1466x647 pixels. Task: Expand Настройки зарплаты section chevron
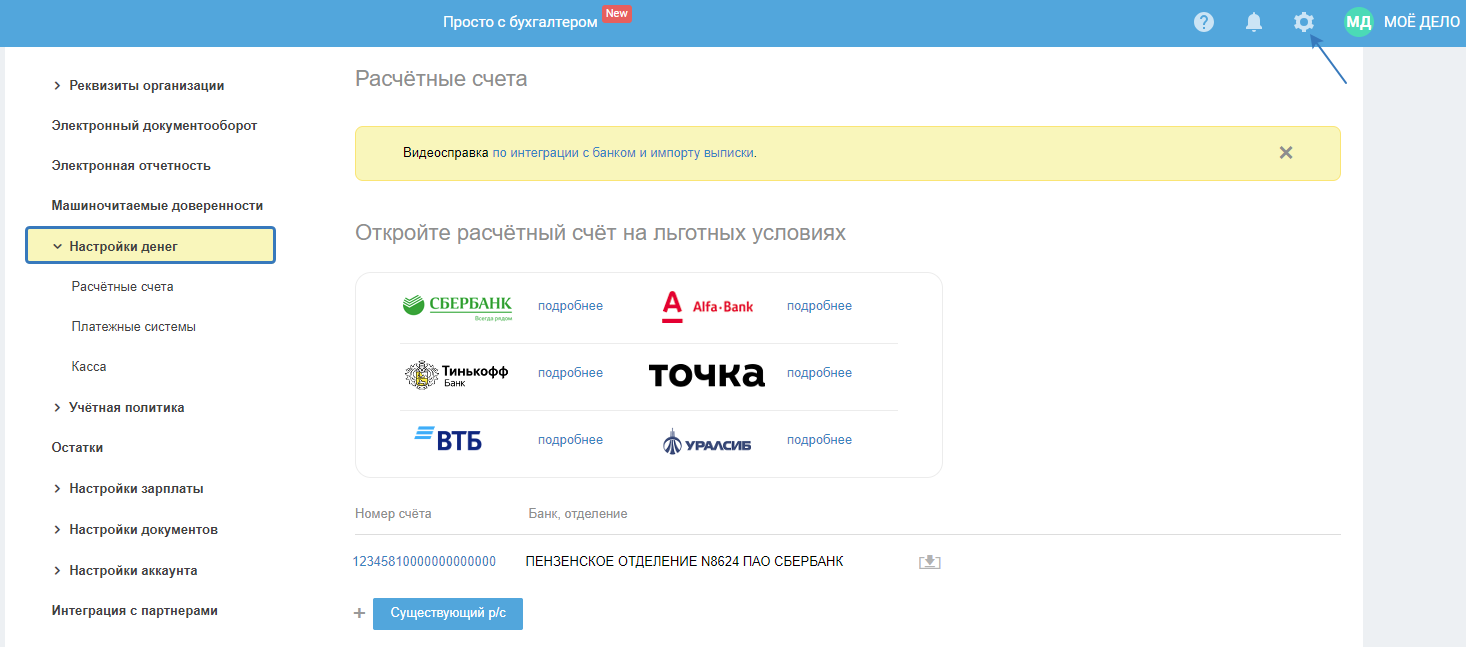click(x=57, y=489)
